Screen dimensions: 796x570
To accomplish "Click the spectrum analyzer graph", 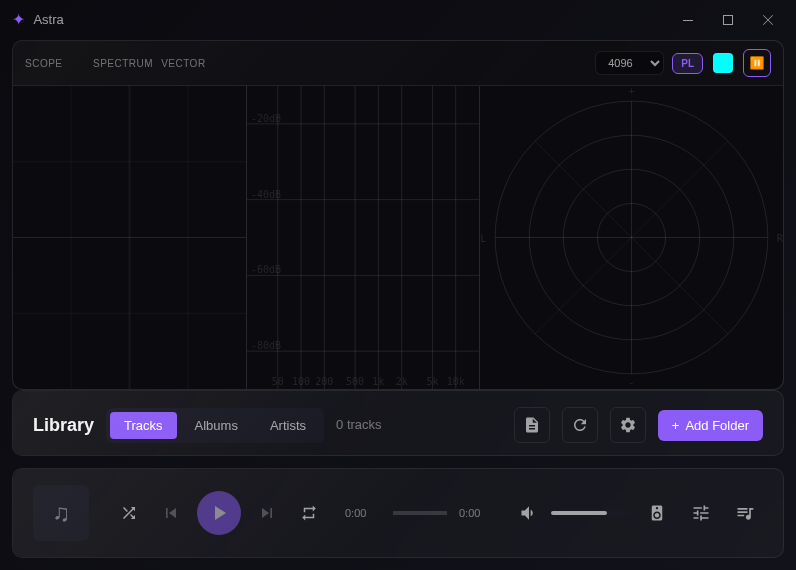I will click(363, 237).
